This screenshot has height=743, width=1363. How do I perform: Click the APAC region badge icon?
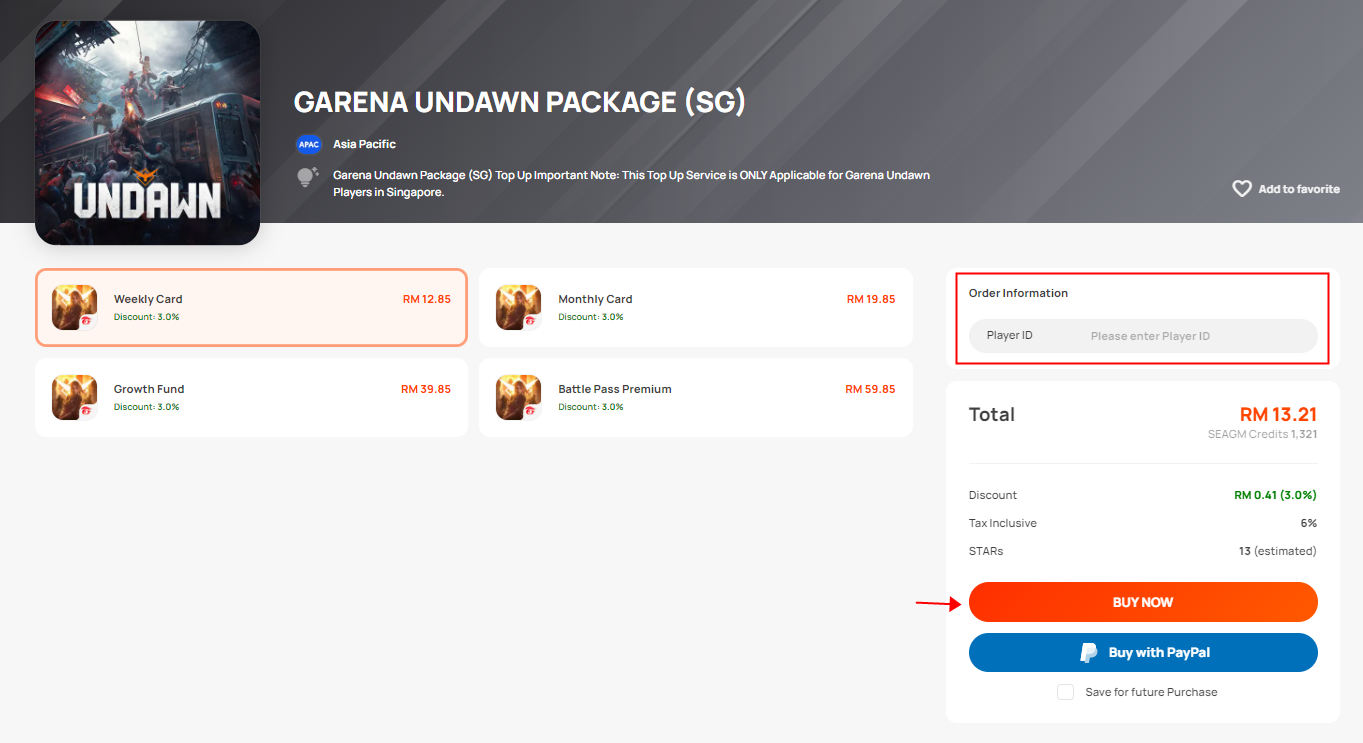point(308,144)
